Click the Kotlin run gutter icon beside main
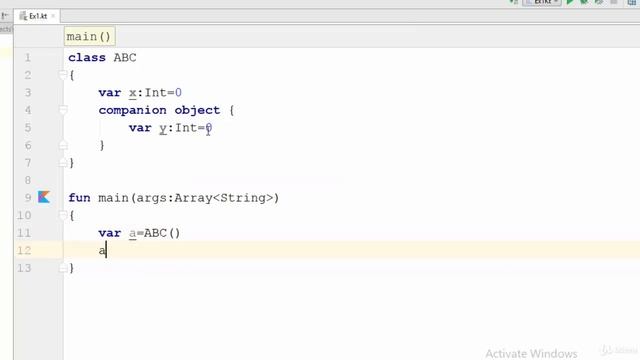The image size is (640, 360). tap(44, 197)
